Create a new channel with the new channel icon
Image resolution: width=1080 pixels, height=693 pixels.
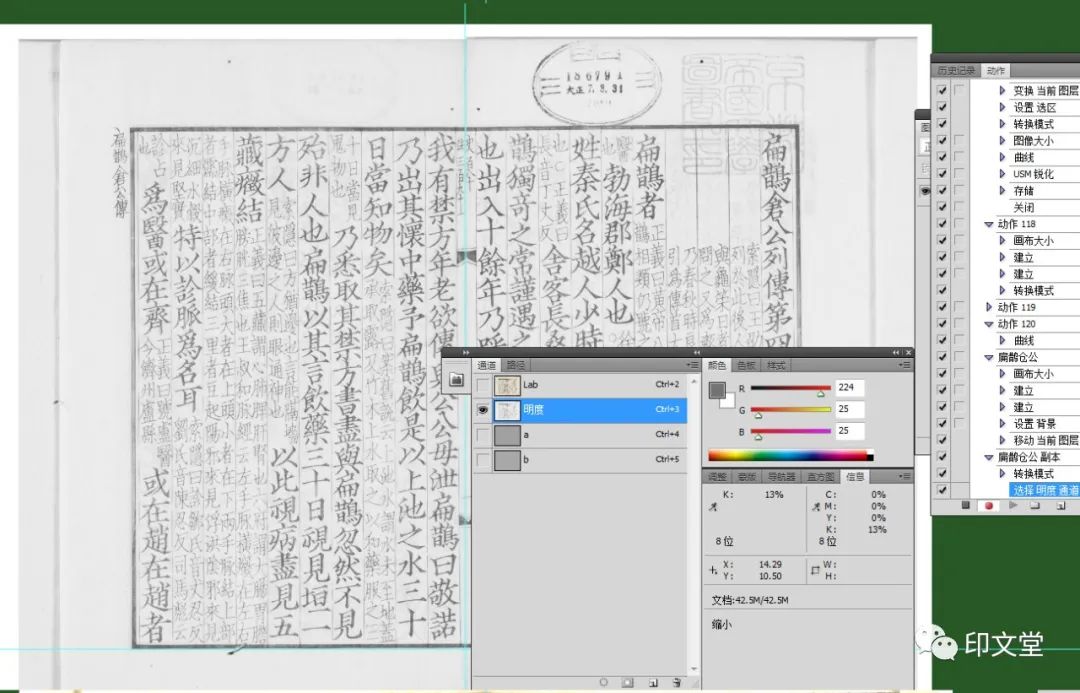tap(653, 681)
